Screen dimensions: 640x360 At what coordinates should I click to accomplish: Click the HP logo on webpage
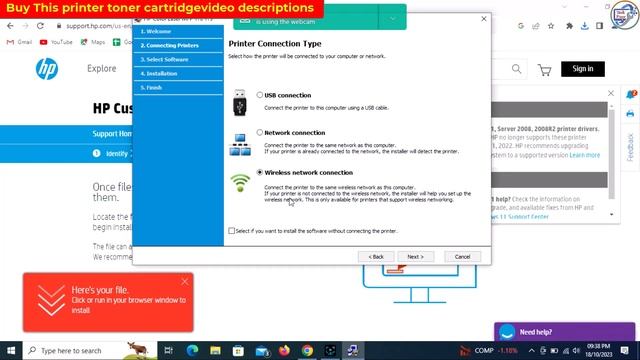pyautogui.click(x=47, y=69)
